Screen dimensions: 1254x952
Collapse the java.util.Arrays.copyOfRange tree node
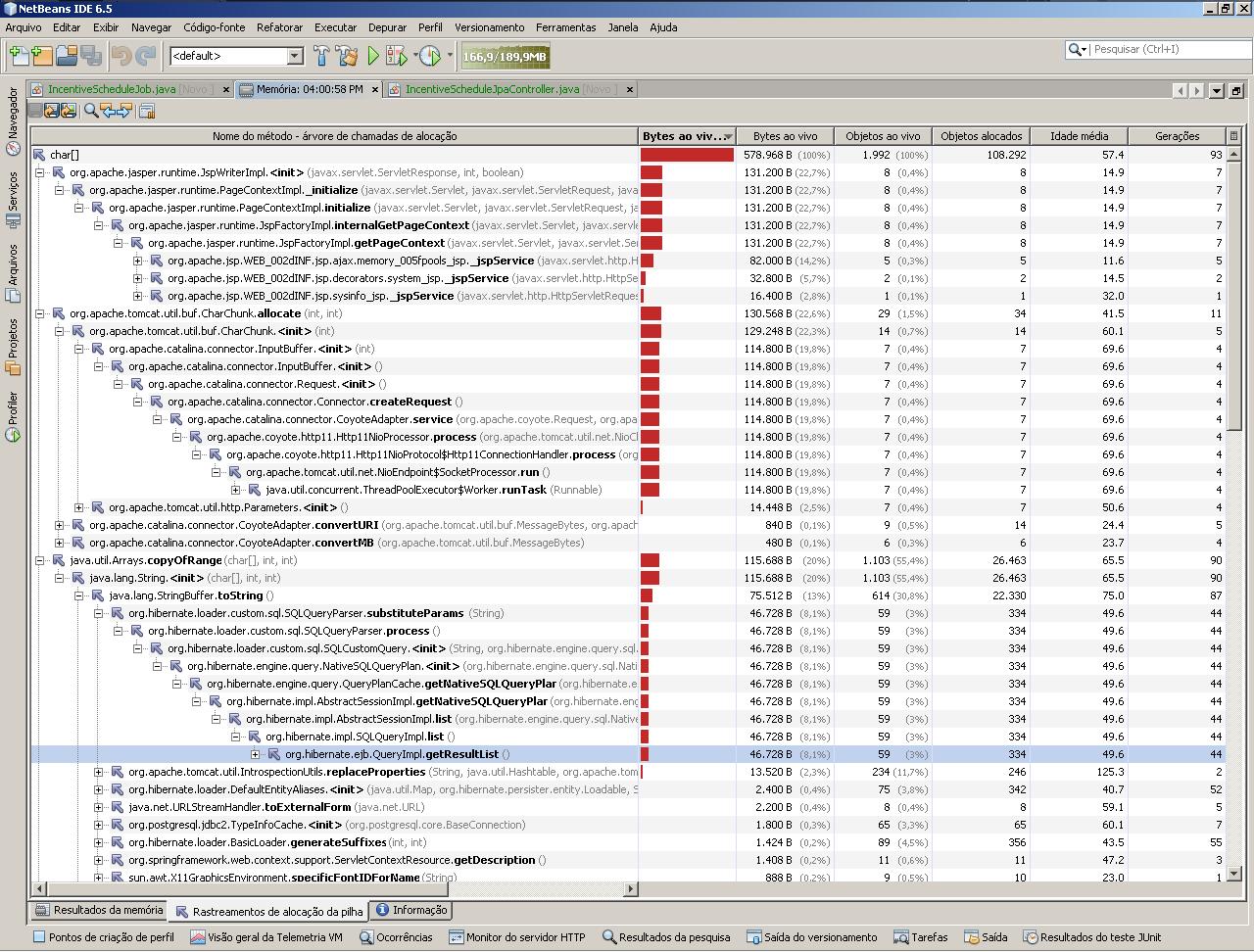click(40, 560)
